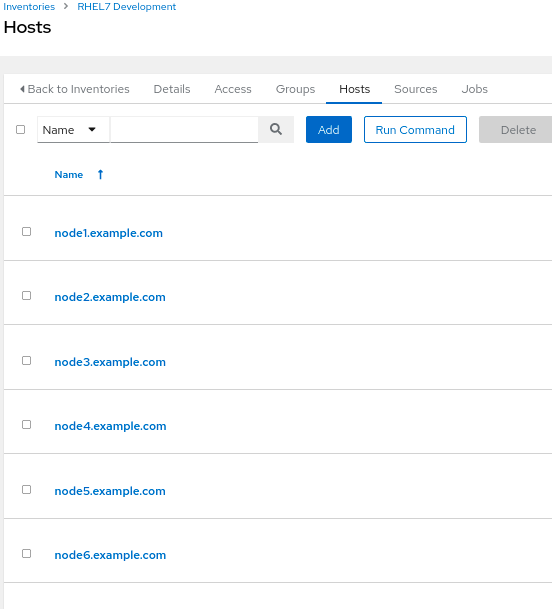552x609 pixels.
Task: Switch to the Sources tab
Action: [x=416, y=89]
